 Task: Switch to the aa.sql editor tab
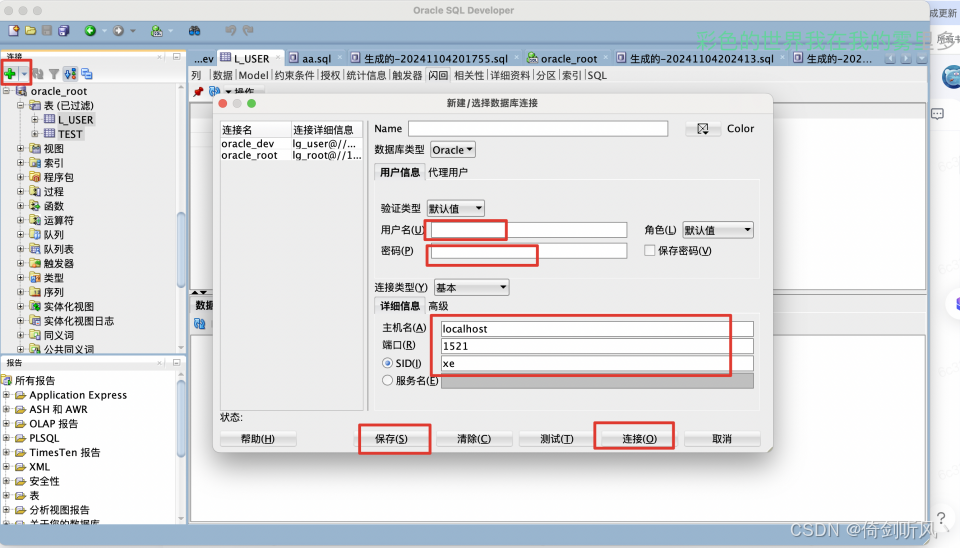pos(316,58)
